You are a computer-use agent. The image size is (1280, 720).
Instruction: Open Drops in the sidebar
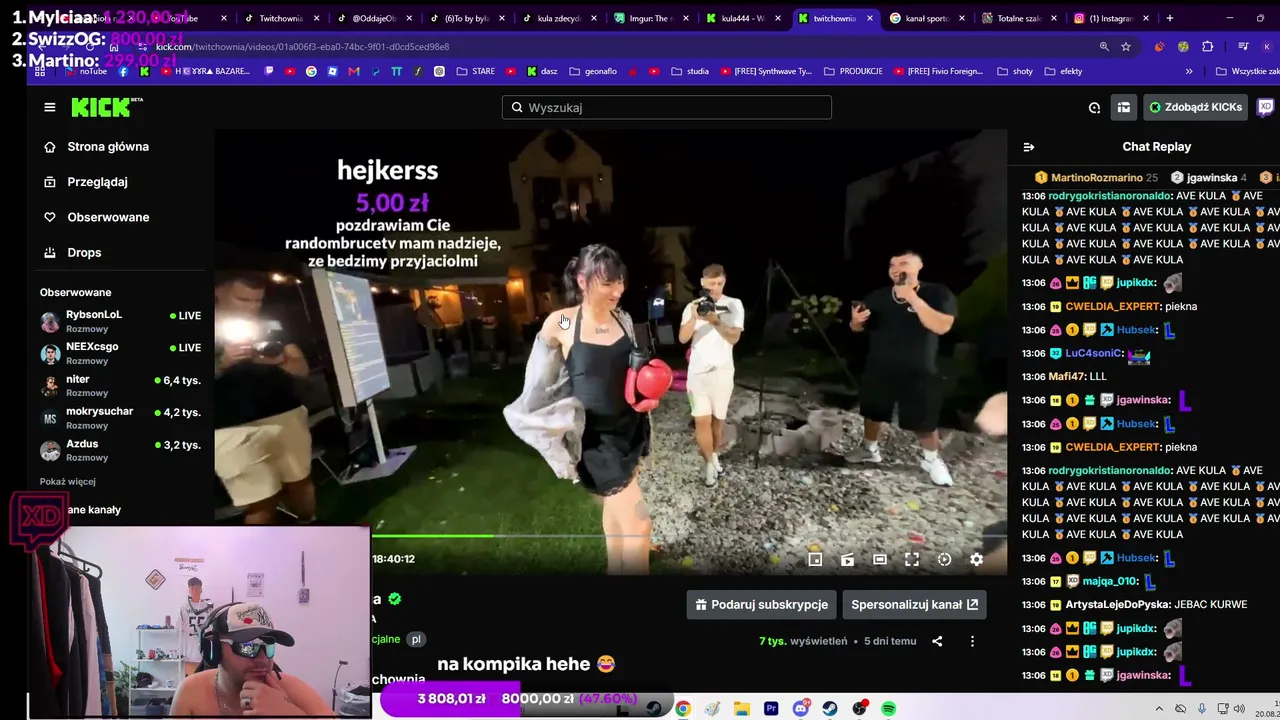click(84, 252)
